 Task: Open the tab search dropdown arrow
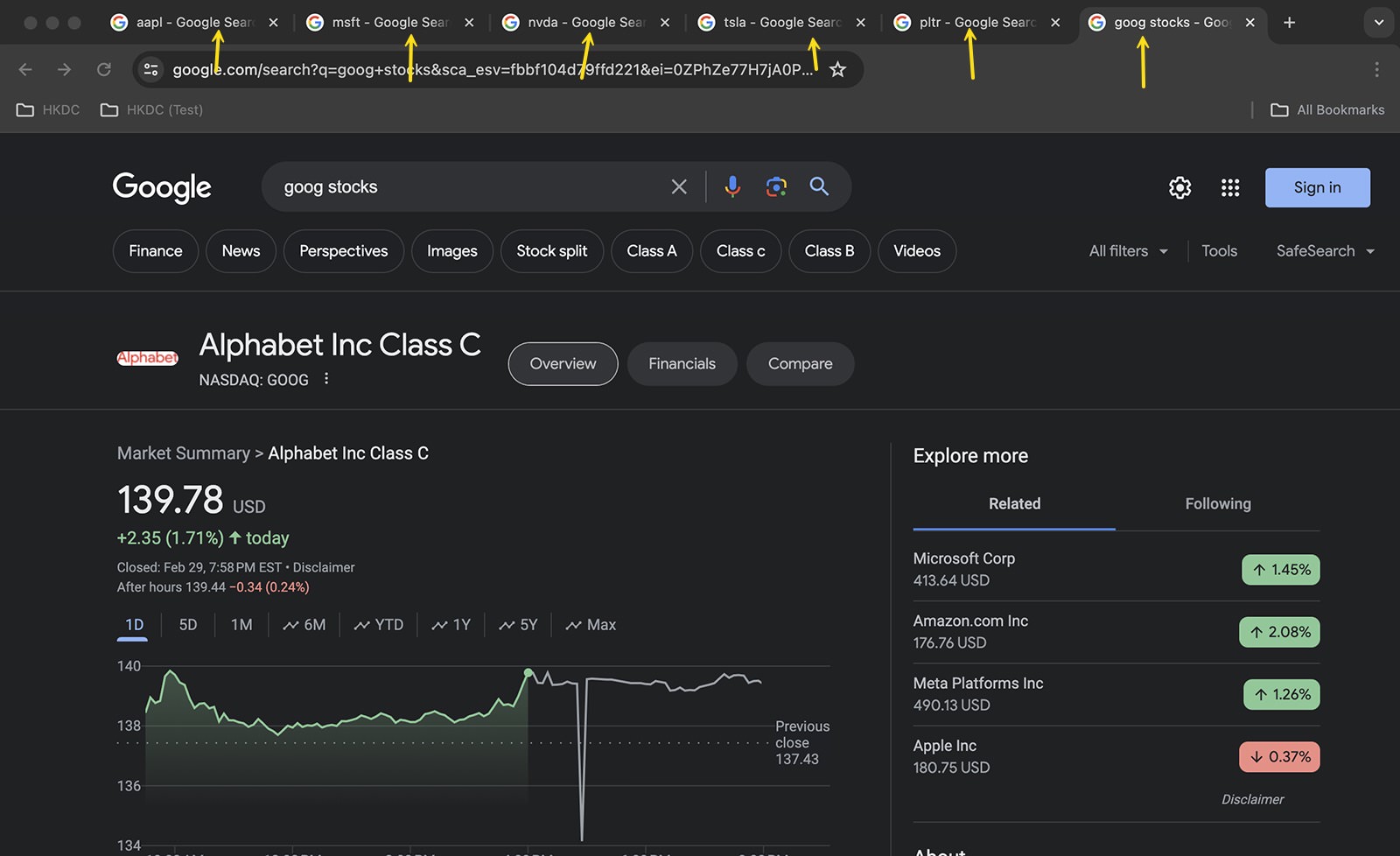[1379, 23]
